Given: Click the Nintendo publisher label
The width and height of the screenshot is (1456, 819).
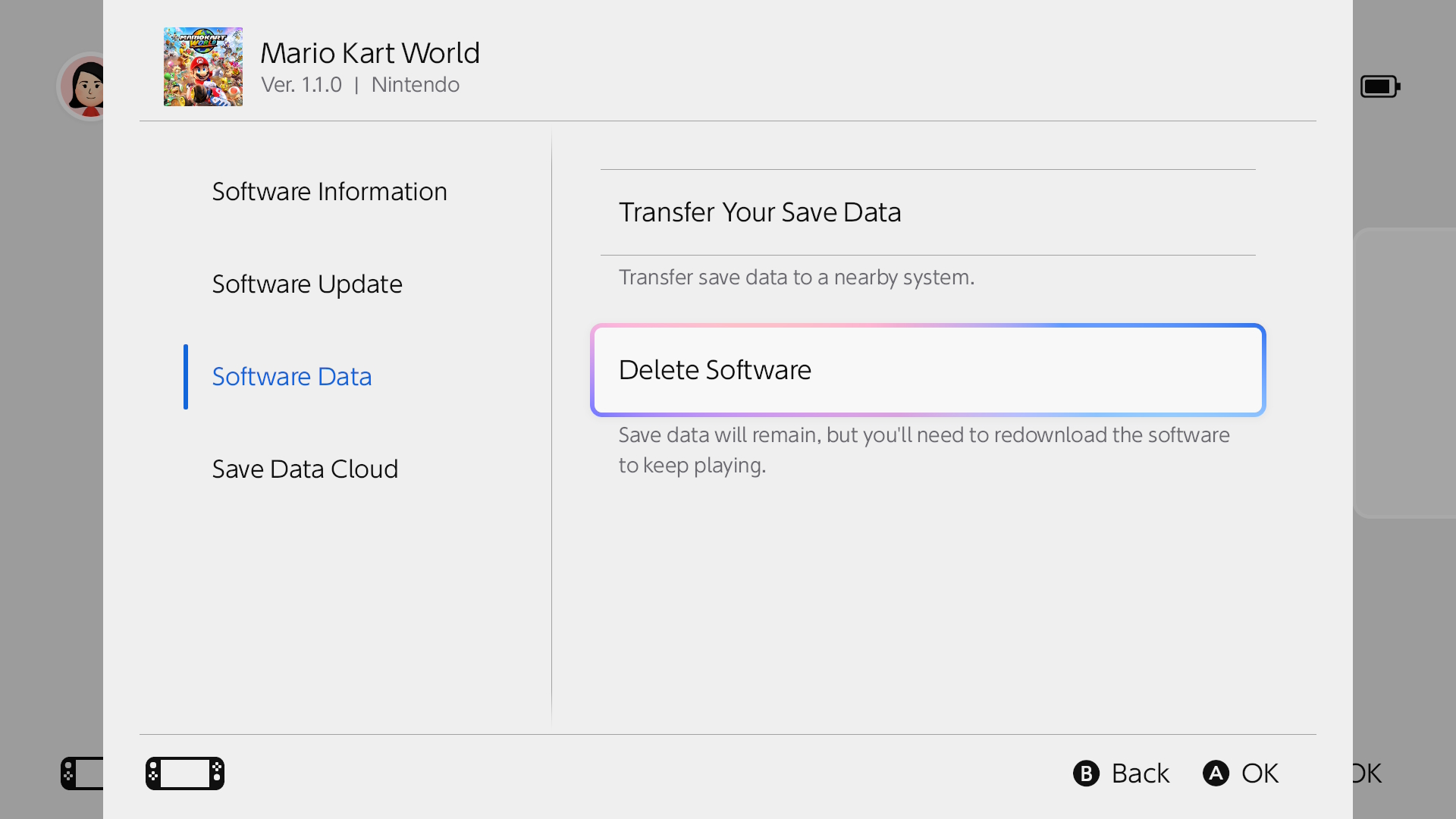Looking at the screenshot, I should pos(415,85).
